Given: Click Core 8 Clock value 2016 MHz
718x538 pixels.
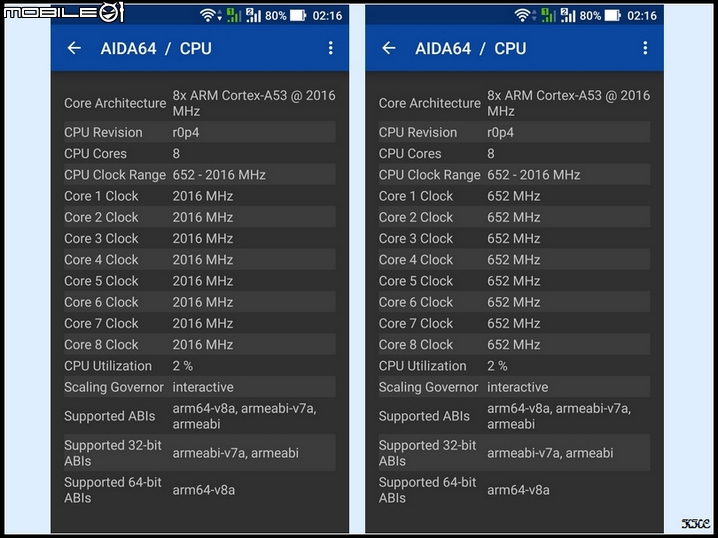Looking at the screenshot, I should pyautogui.click(x=203, y=344).
